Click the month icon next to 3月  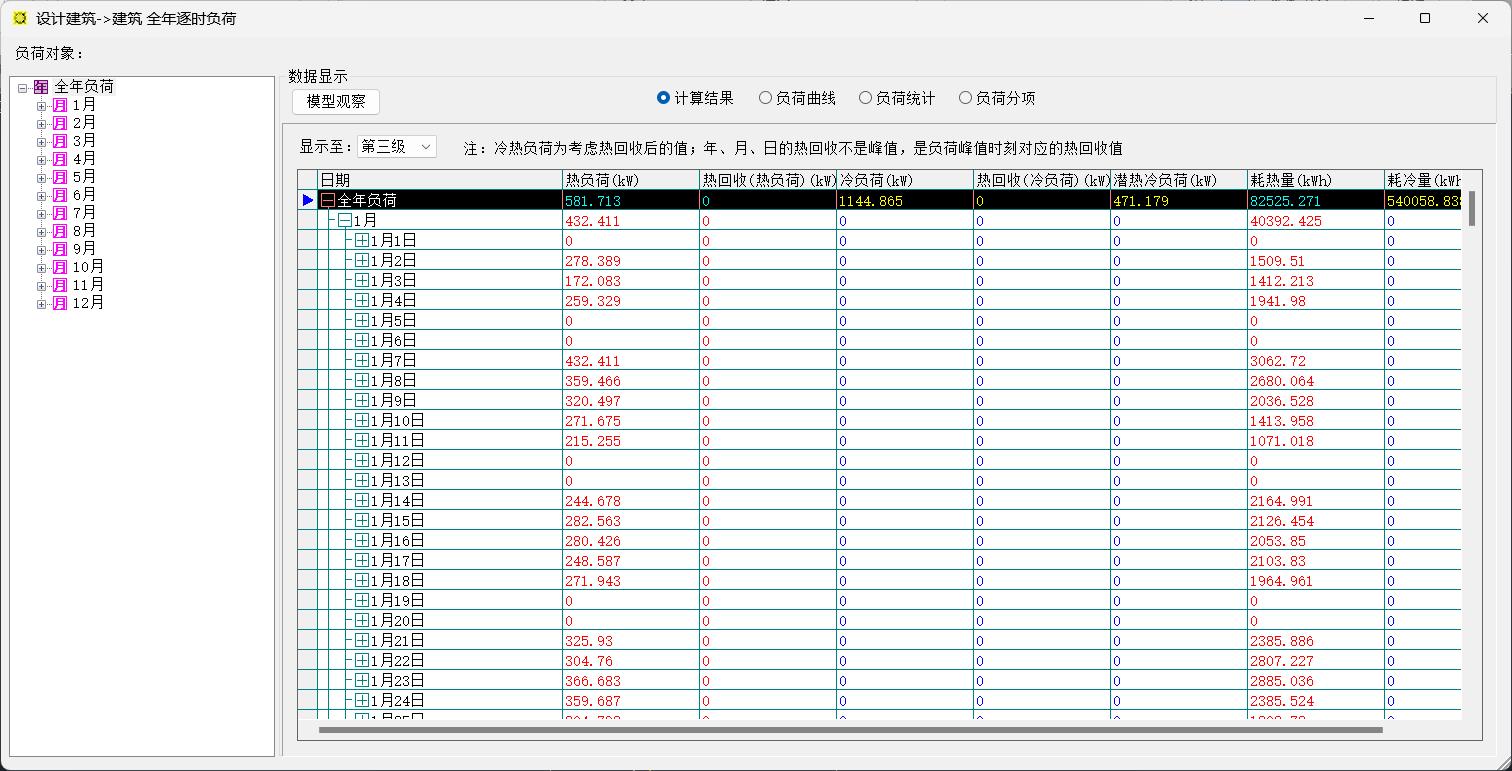click(x=60, y=141)
